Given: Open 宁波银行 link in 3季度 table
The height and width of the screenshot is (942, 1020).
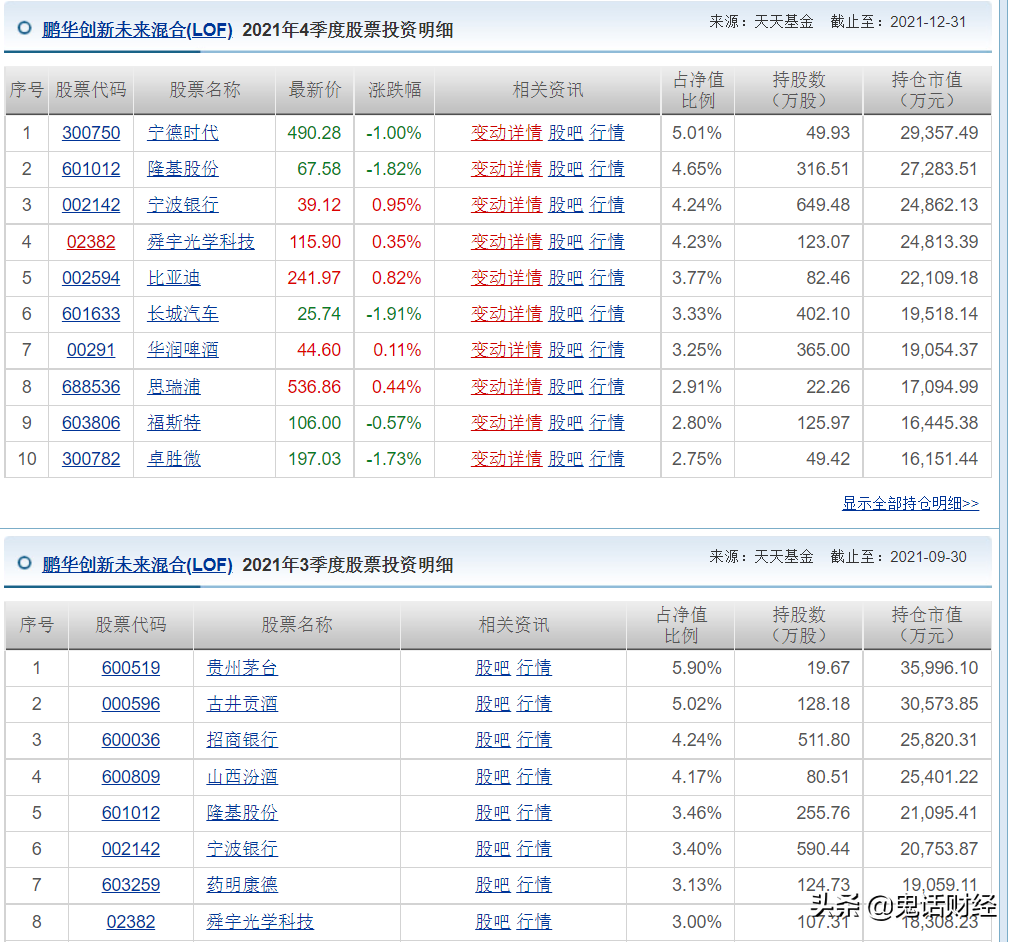Looking at the screenshot, I should 242,849.
